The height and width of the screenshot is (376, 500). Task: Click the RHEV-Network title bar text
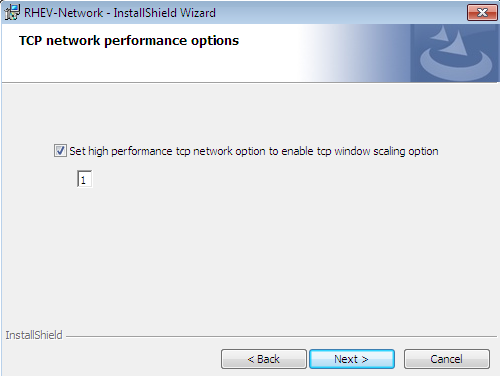(x=120, y=13)
